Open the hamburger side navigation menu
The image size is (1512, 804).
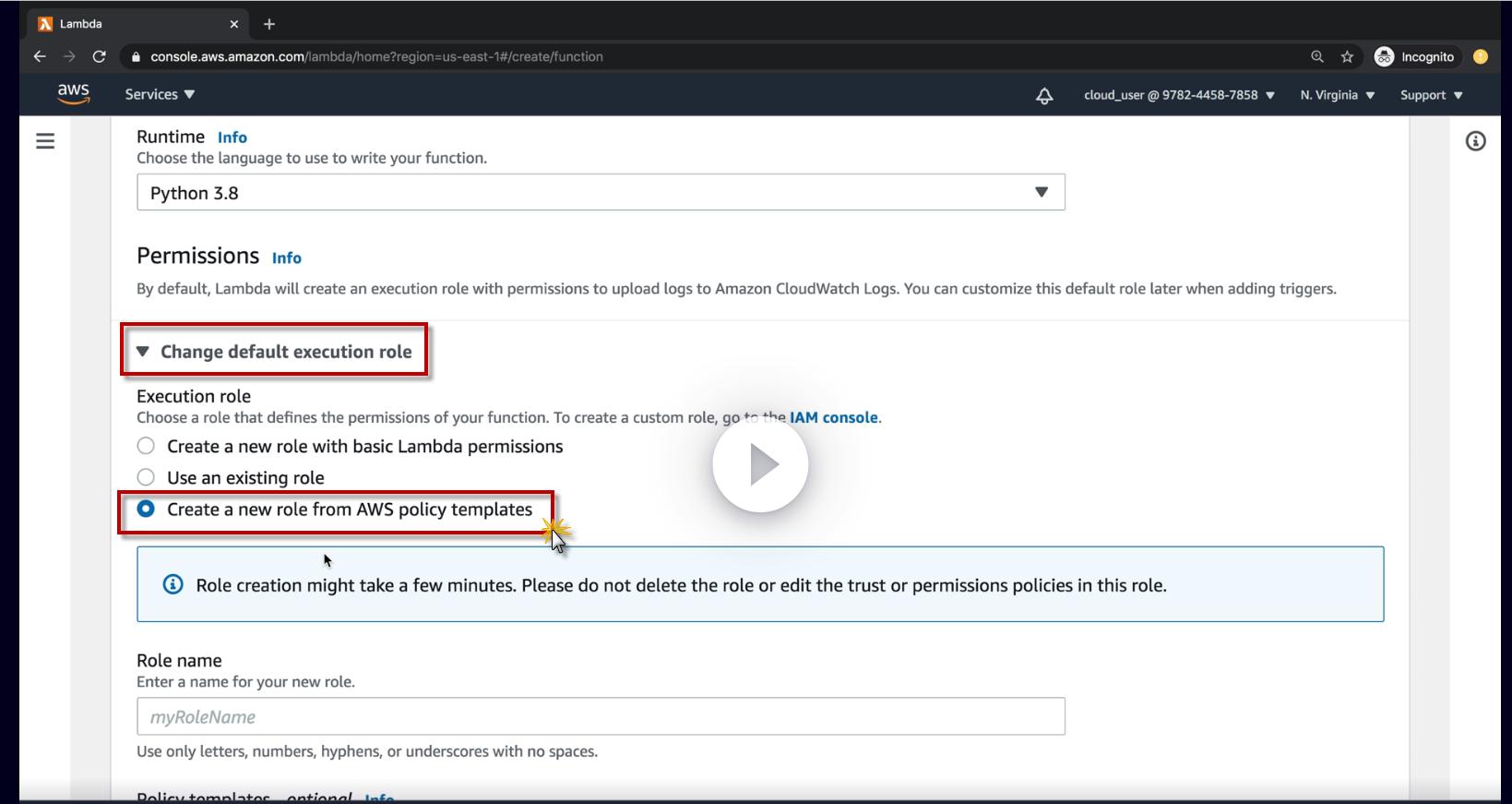pos(45,141)
